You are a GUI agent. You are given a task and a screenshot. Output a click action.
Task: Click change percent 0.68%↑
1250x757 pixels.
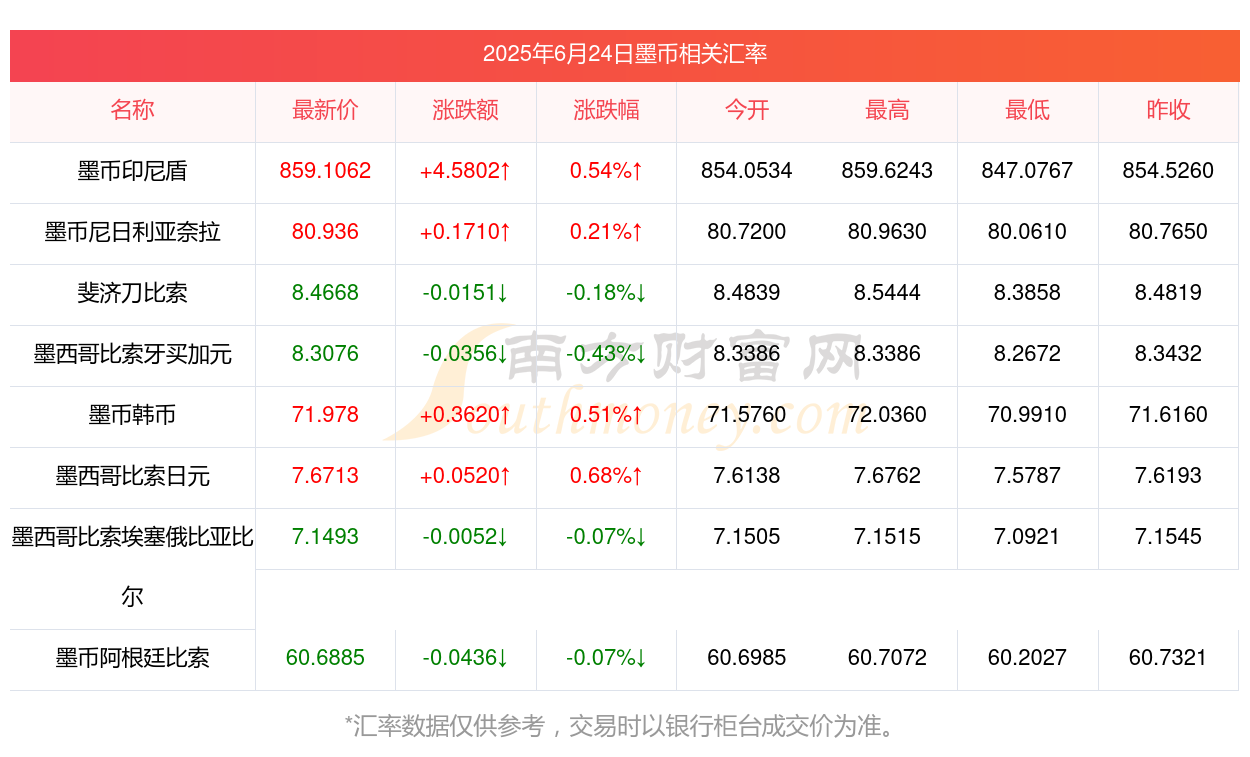pos(606,476)
